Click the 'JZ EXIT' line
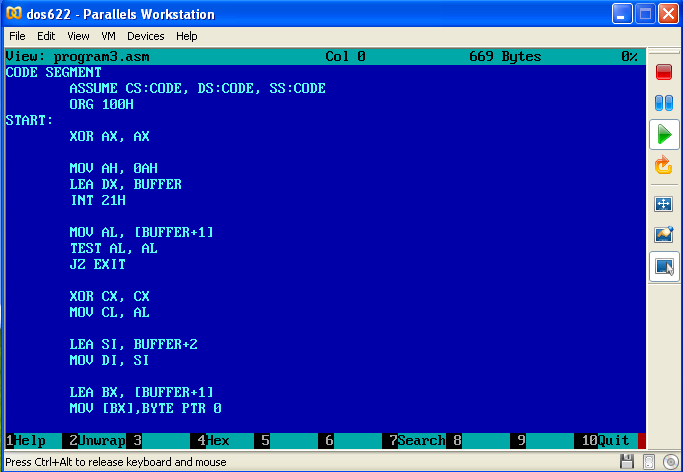The width and height of the screenshot is (683, 472). [x=98, y=264]
